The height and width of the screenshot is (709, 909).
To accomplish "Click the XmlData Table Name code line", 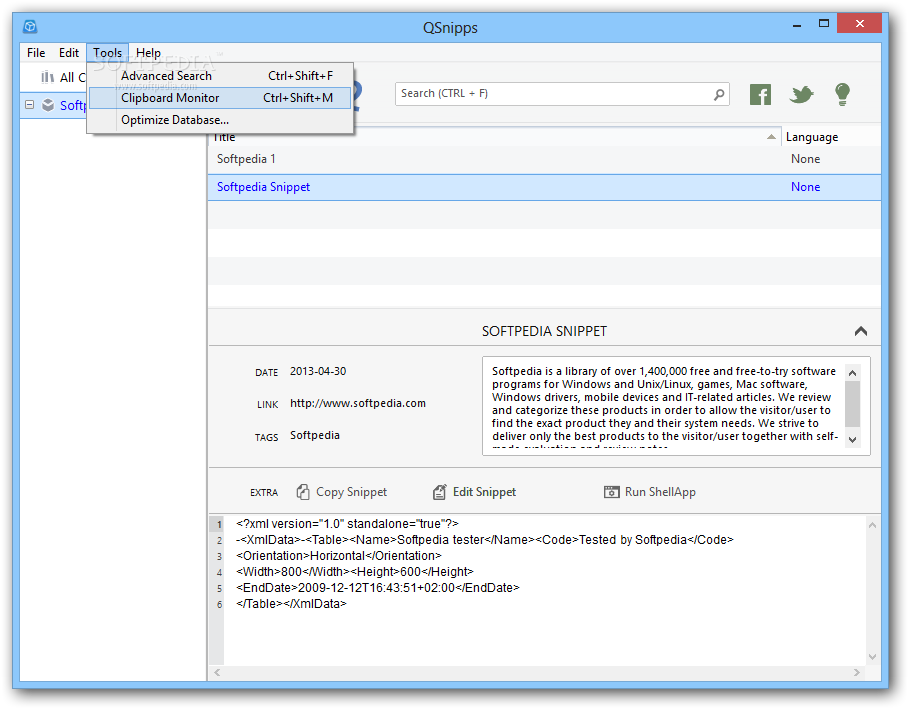I will 485,540.
